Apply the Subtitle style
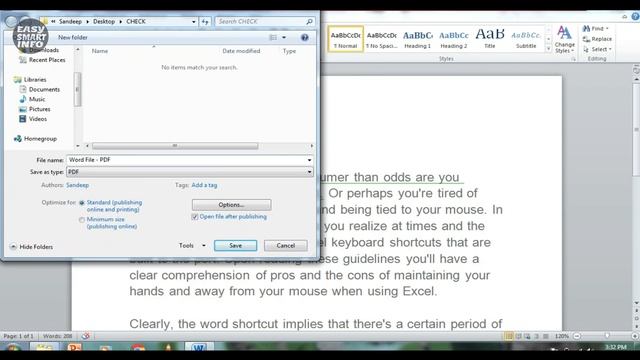This screenshot has height=360, width=640. coord(526,39)
